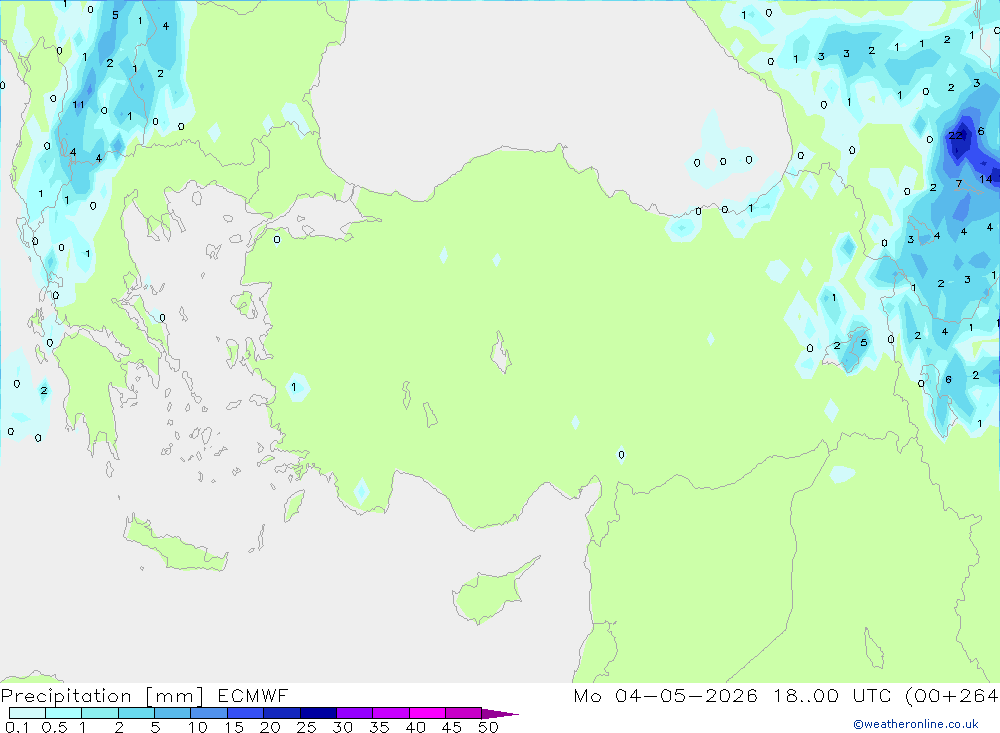
Task: Click the "Precipitation" title word
Action: 66,696
